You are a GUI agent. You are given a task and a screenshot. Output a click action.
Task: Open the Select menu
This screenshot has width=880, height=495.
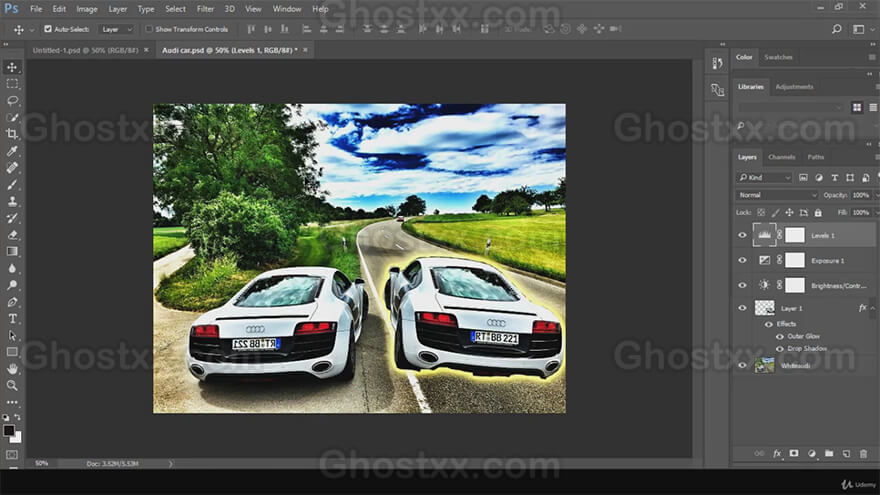[175, 9]
